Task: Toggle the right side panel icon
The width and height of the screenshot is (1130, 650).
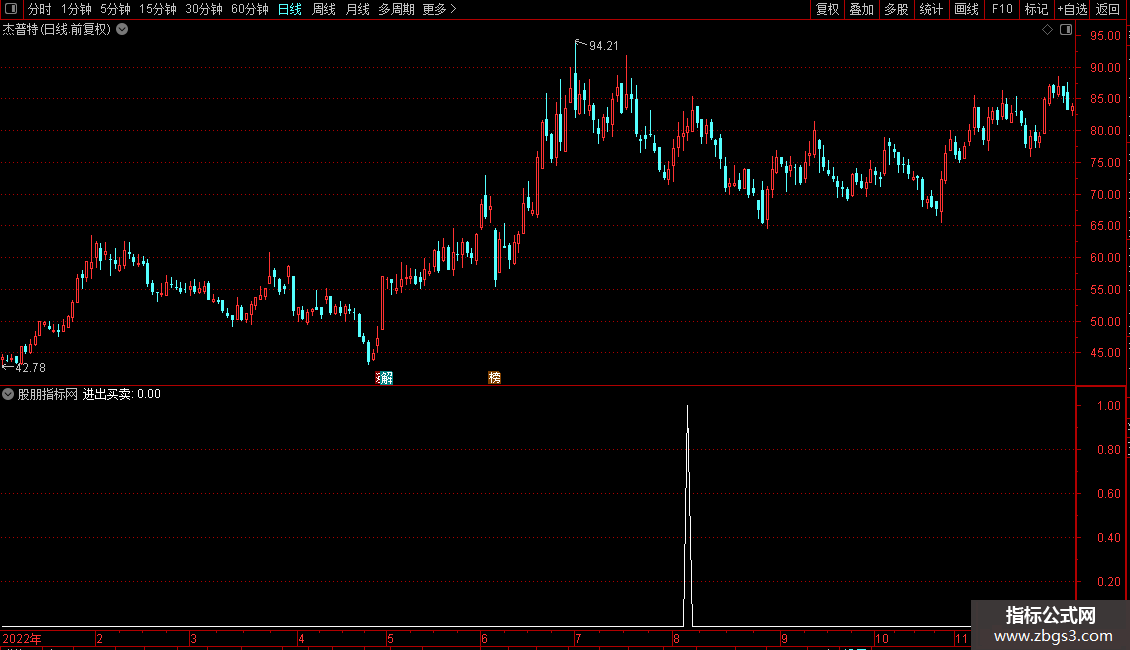Action: point(1066,30)
